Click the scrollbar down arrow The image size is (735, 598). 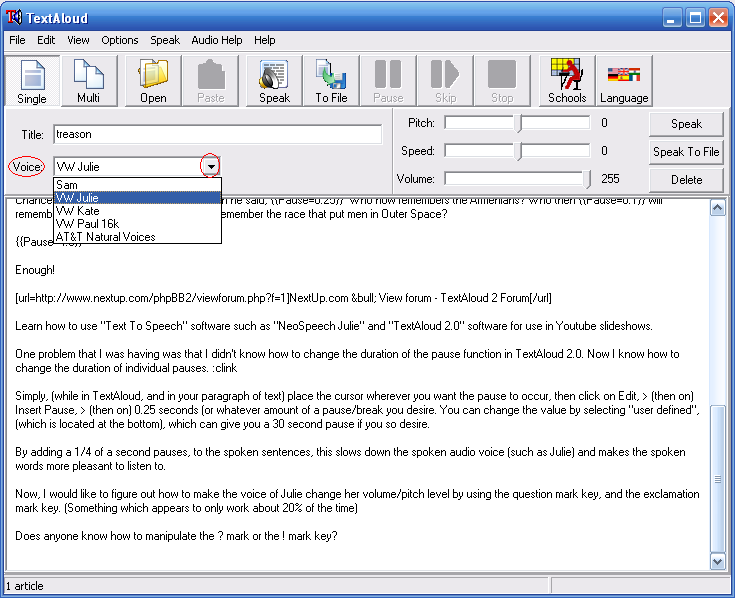click(x=718, y=561)
